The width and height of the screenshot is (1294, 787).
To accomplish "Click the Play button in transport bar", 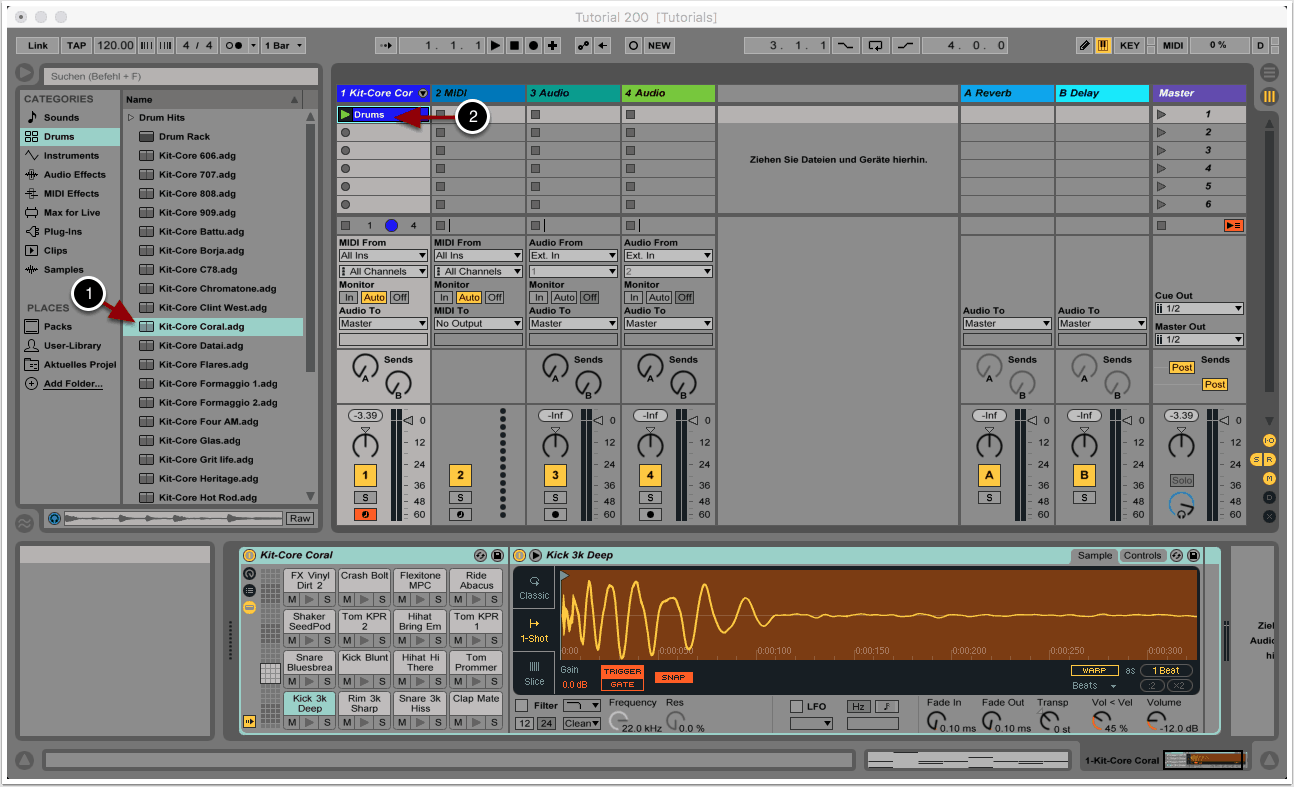I will (x=495, y=46).
